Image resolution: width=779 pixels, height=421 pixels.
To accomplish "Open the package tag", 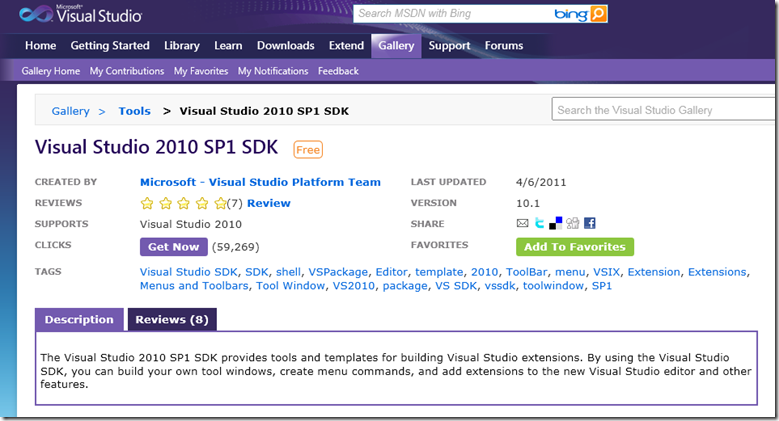I will [405, 286].
